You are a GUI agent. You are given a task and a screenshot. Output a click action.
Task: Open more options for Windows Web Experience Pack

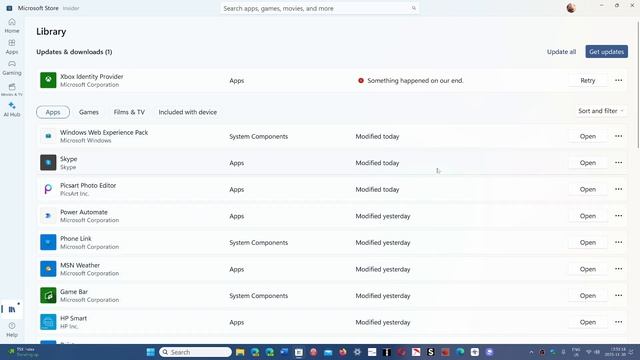coord(618,136)
